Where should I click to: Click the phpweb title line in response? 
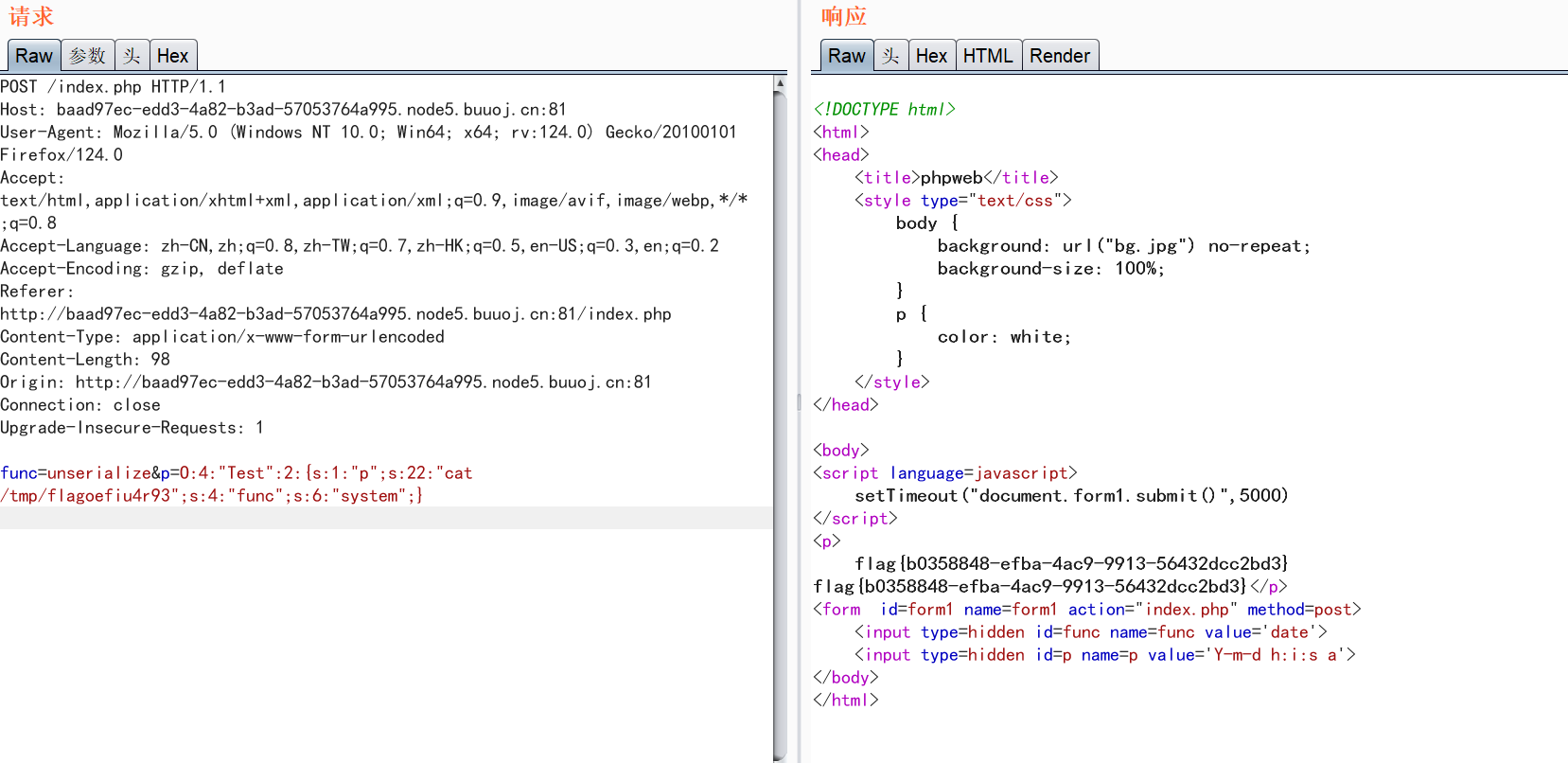[957, 178]
